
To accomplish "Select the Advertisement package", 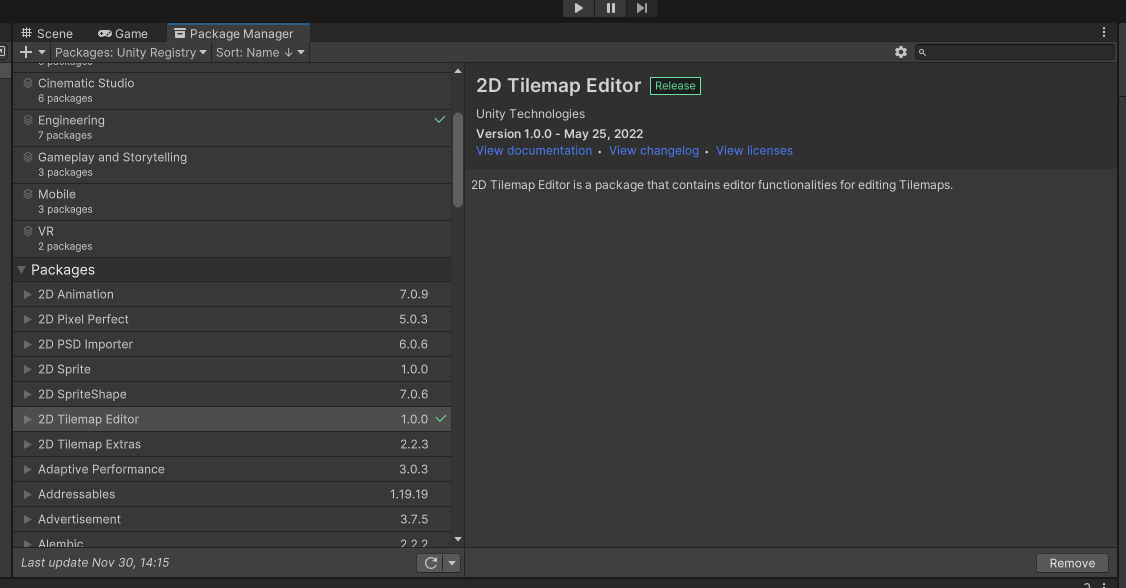I will 232,519.
